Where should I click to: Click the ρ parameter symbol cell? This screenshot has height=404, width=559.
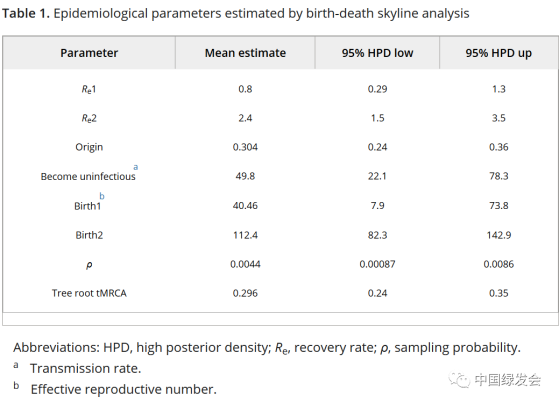(x=89, y=265)
